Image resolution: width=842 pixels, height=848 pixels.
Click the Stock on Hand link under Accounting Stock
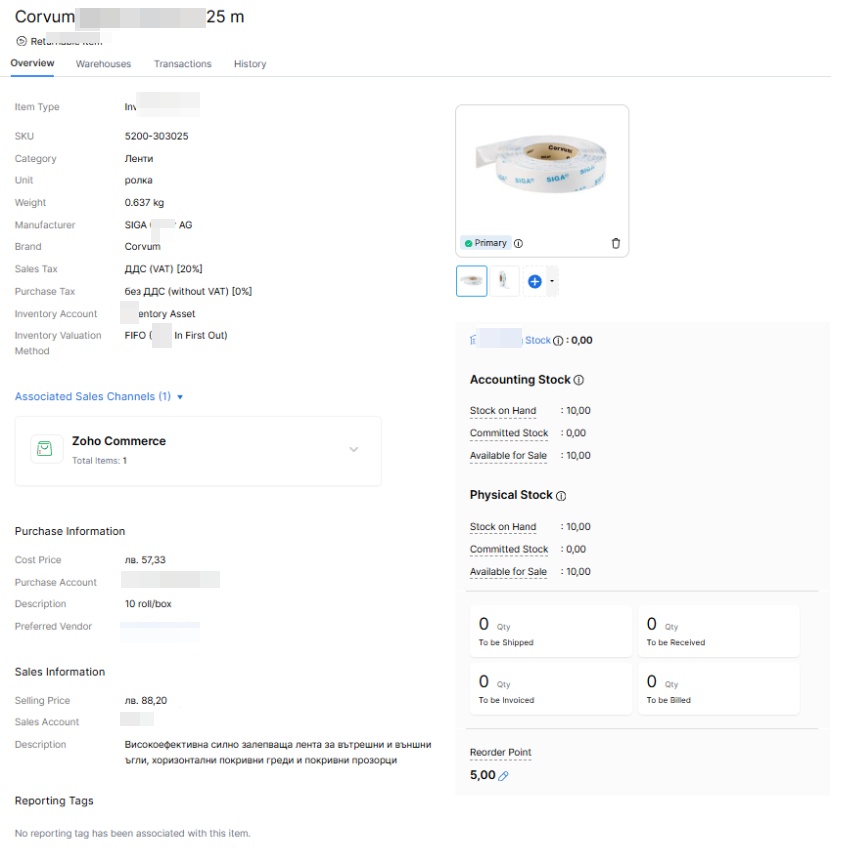(504, 410)
